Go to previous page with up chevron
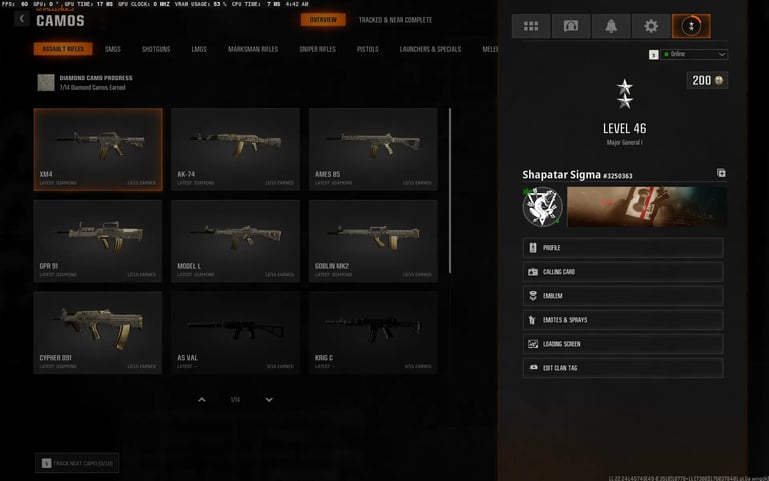Screen dimensions: 769x481 click(x=202, y=400)
